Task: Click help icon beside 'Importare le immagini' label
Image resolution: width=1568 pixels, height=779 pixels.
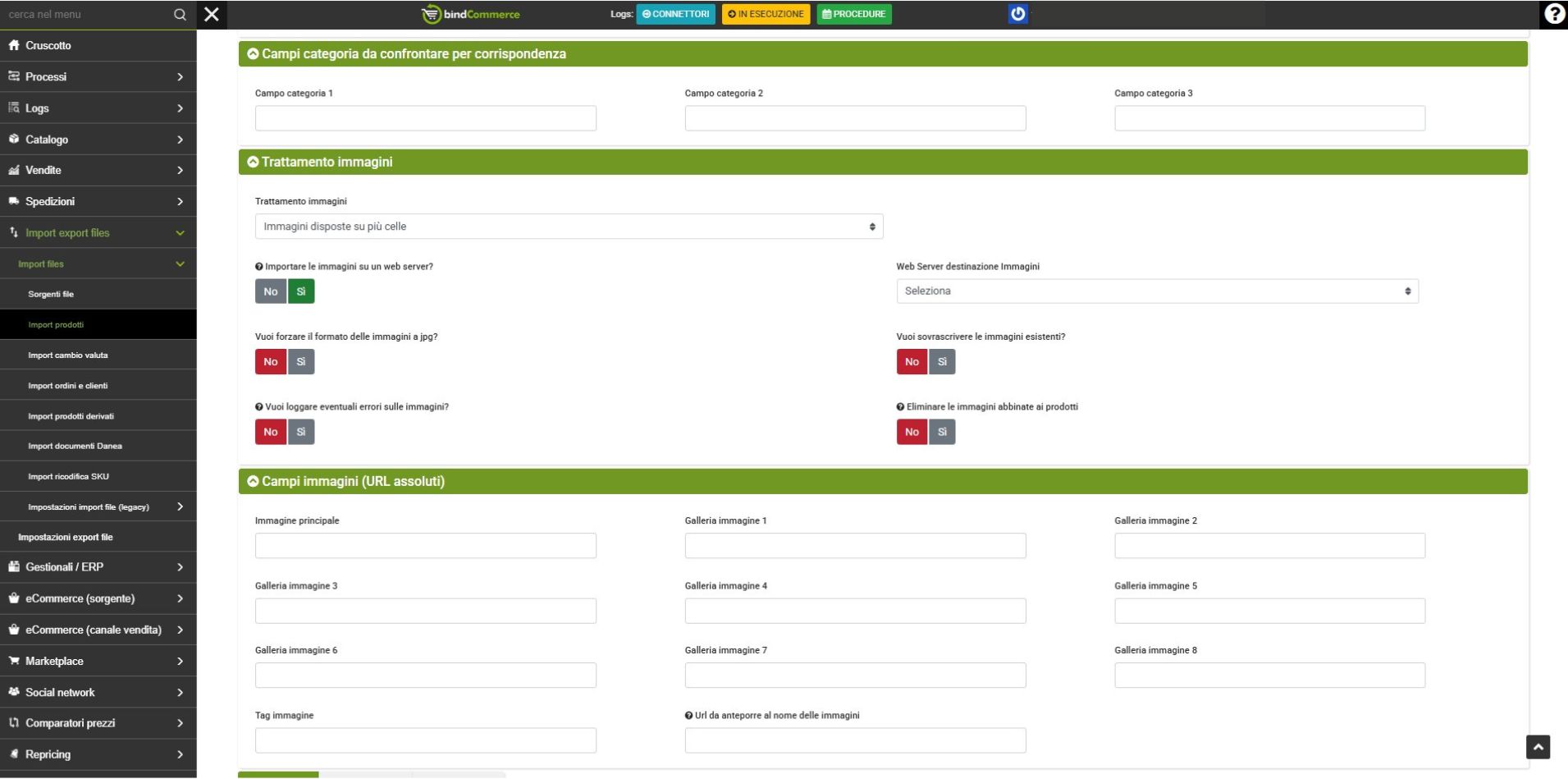Action: 259,267
